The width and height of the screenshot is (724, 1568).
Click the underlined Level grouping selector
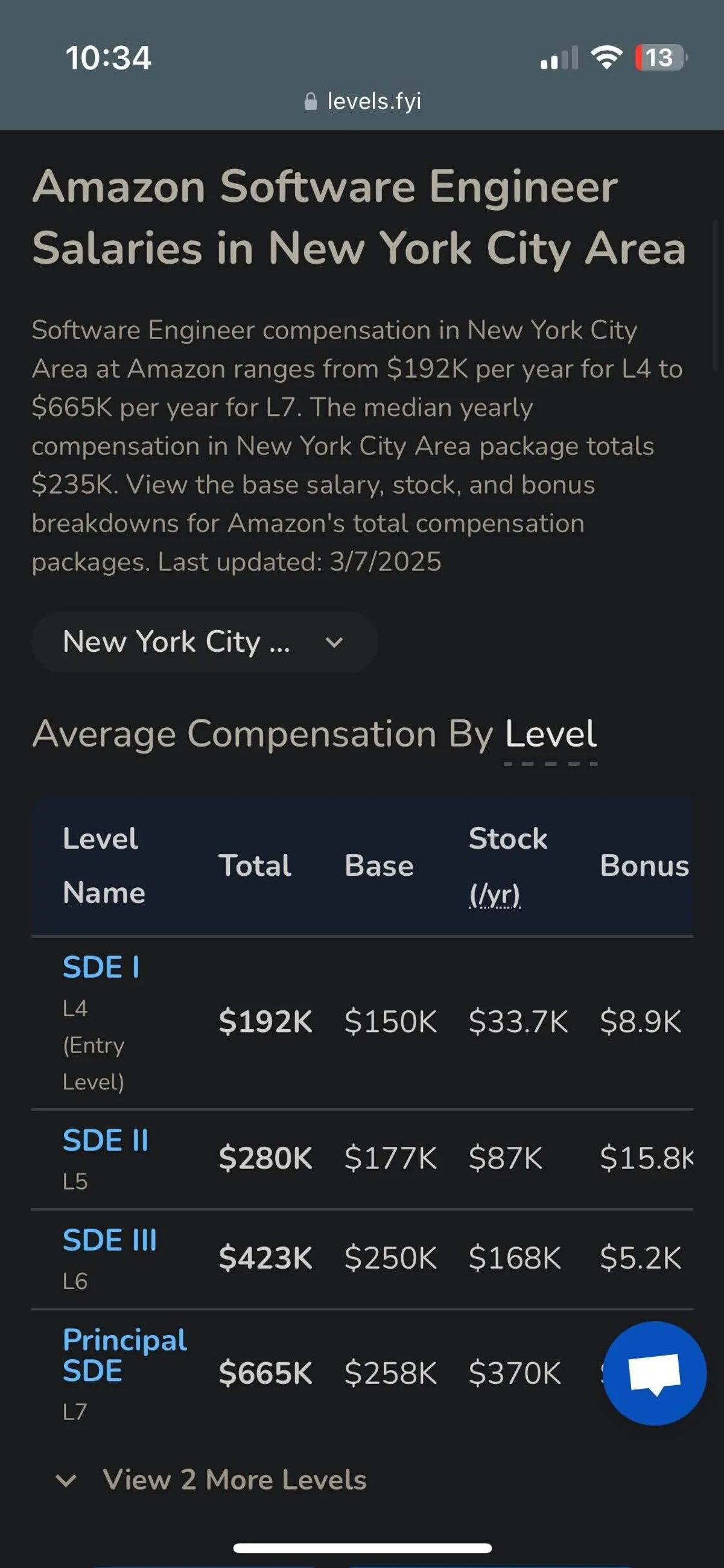click(551, 734)
